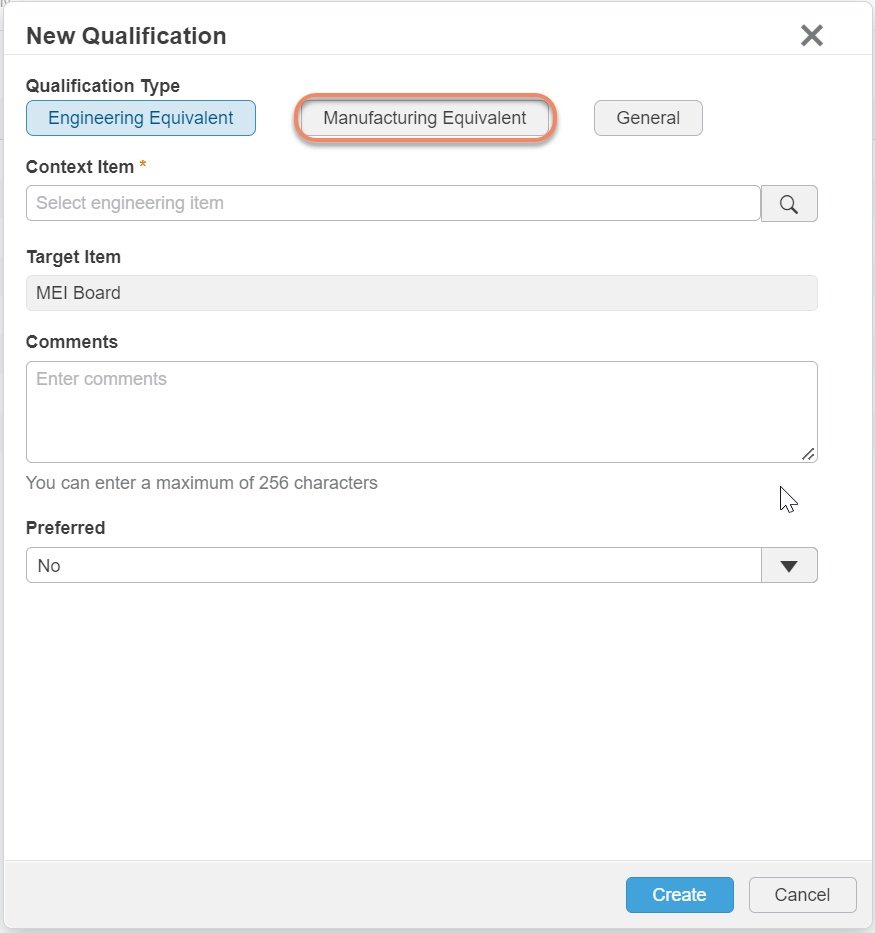Click the MEI Board target item field
Image resolution: width=875 pixels, height=933 pixels.
coord(421,293)
